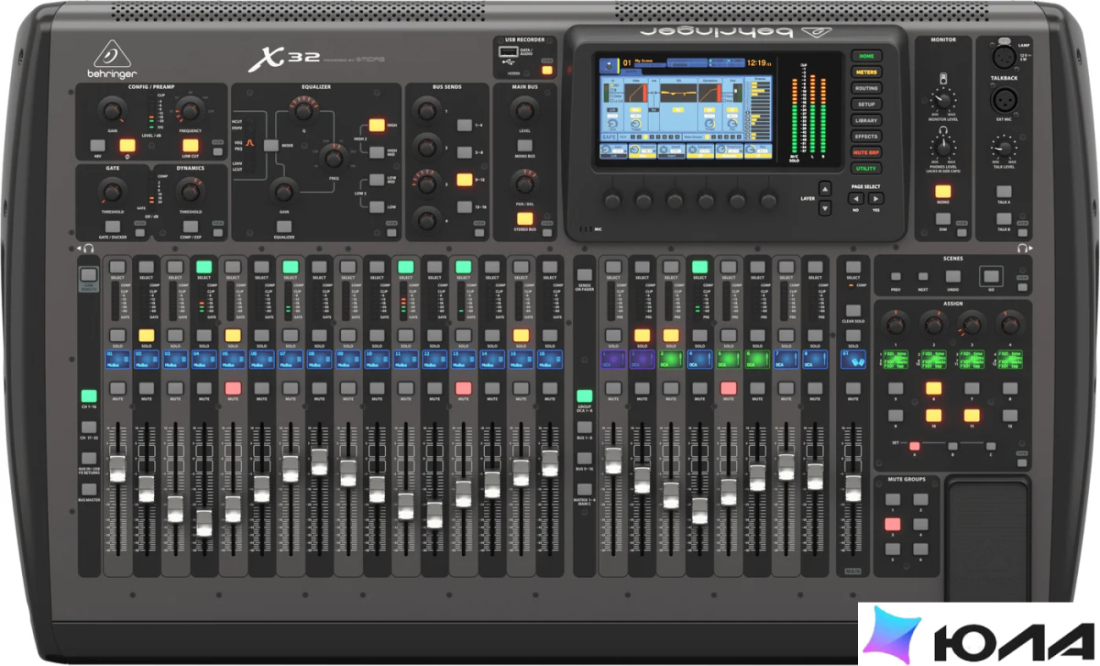
Task: Click the LAYER up arrow
Action: pos(825,189)
